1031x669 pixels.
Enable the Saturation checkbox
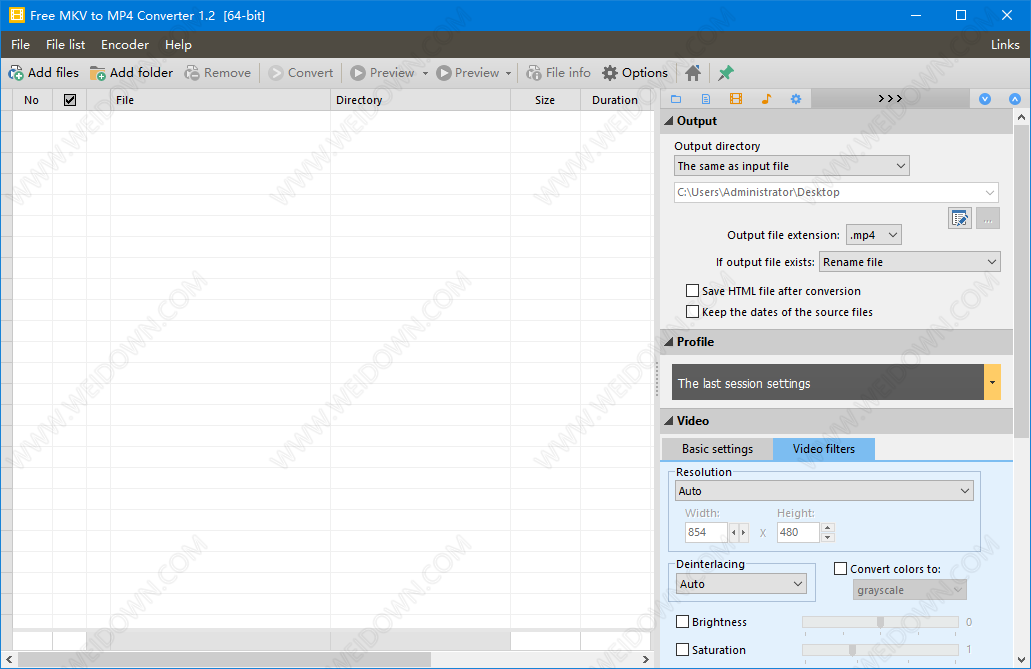coord(683,650)
